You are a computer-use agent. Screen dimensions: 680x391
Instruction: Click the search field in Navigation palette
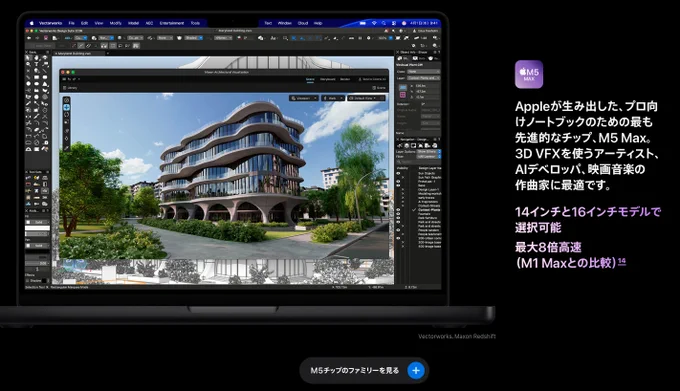[x=418, y=162]
